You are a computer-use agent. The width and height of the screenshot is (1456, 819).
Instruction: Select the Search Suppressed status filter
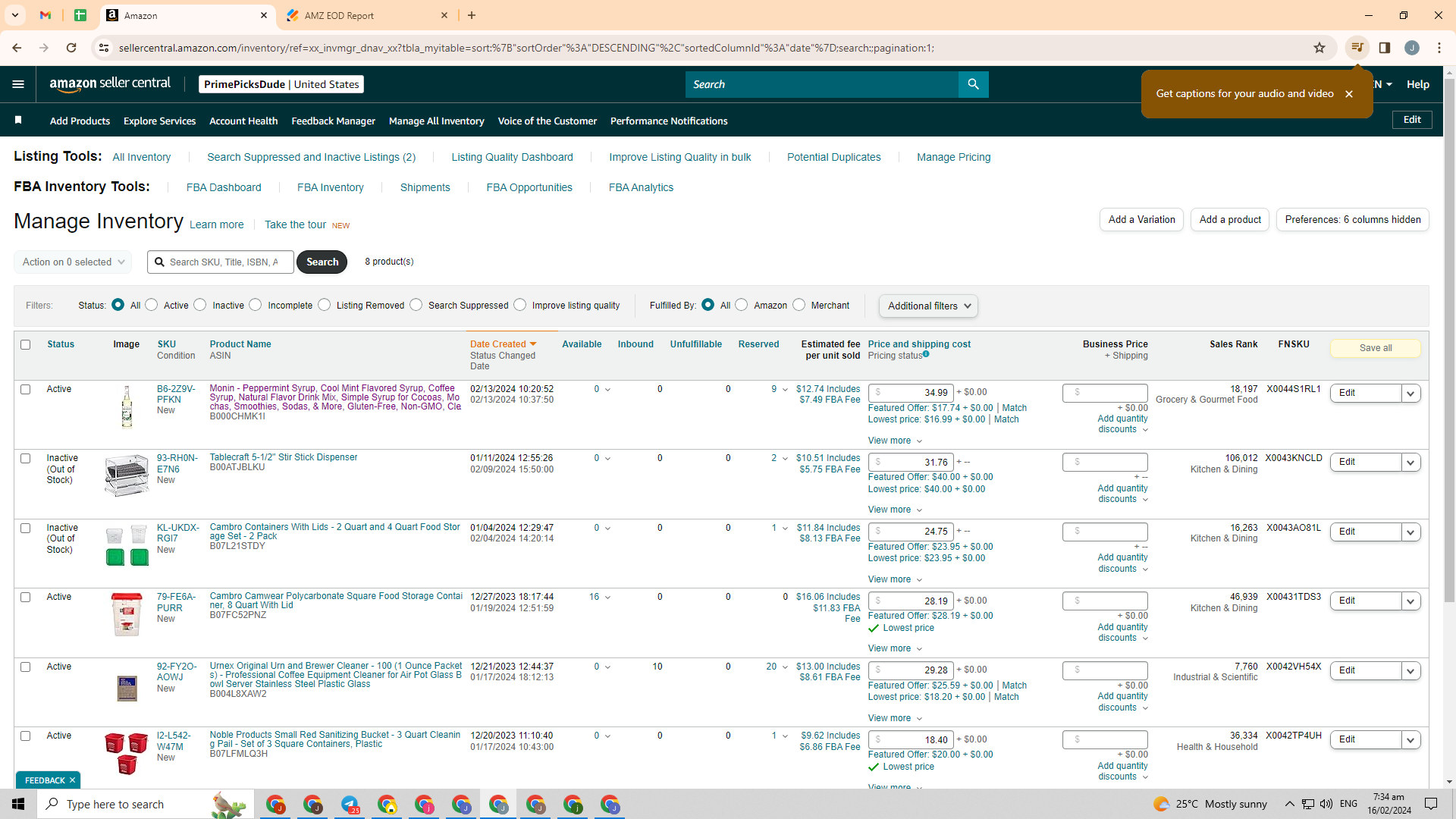pyautogui.click(x=416, y=305)
